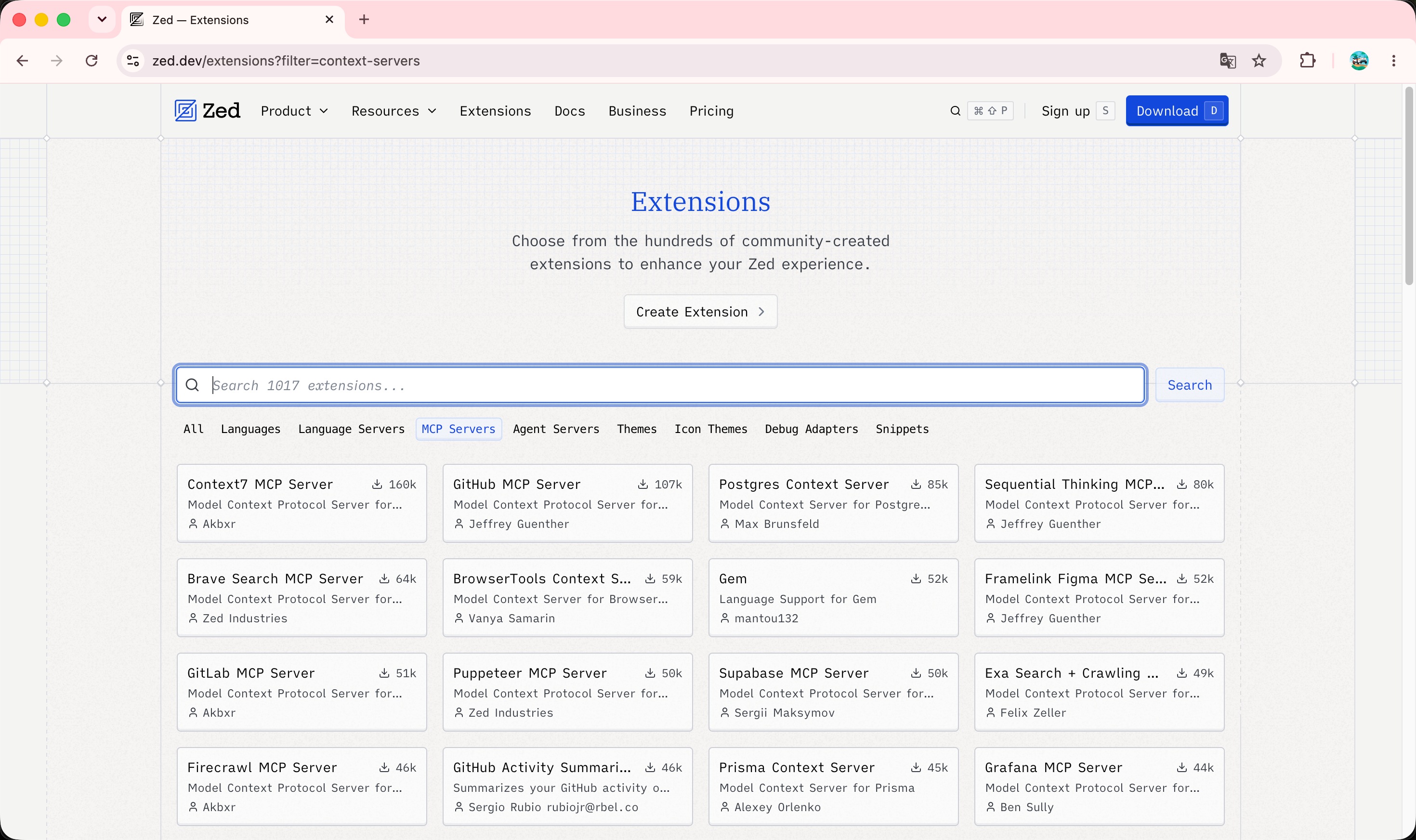
Task: Expand the Resources menu
Action: (394, 111)
